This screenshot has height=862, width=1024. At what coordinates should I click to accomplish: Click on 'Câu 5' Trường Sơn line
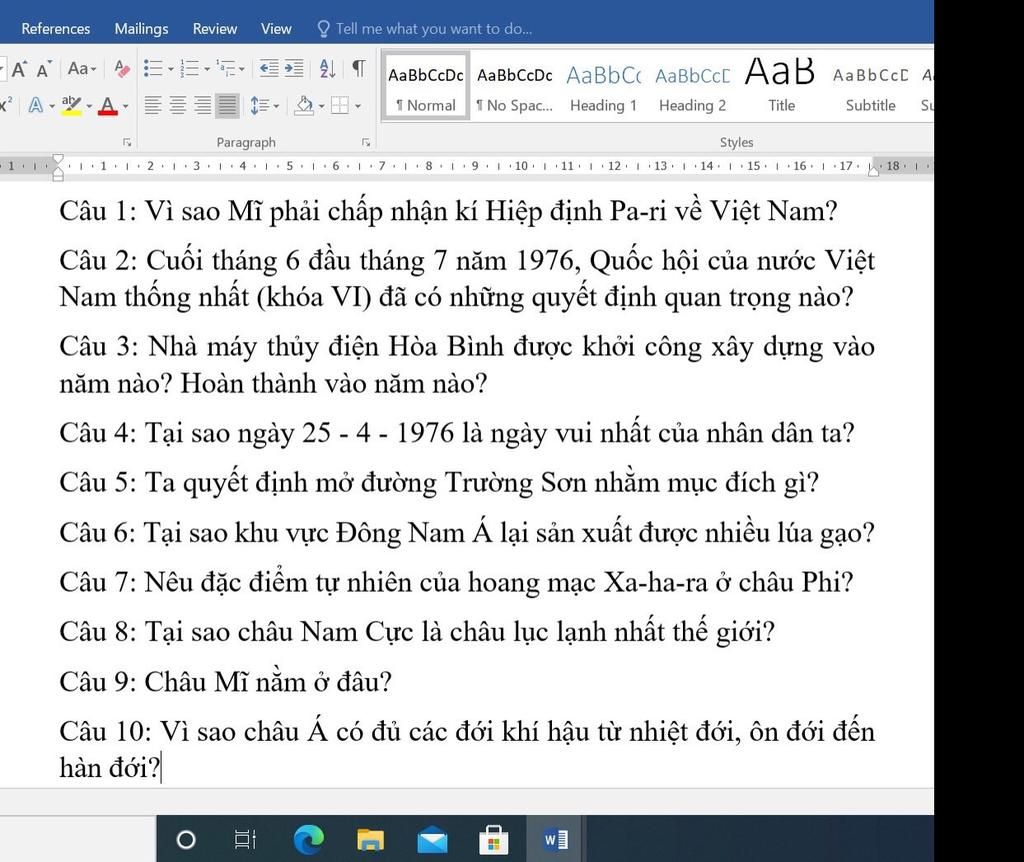(x=439, y=483)
